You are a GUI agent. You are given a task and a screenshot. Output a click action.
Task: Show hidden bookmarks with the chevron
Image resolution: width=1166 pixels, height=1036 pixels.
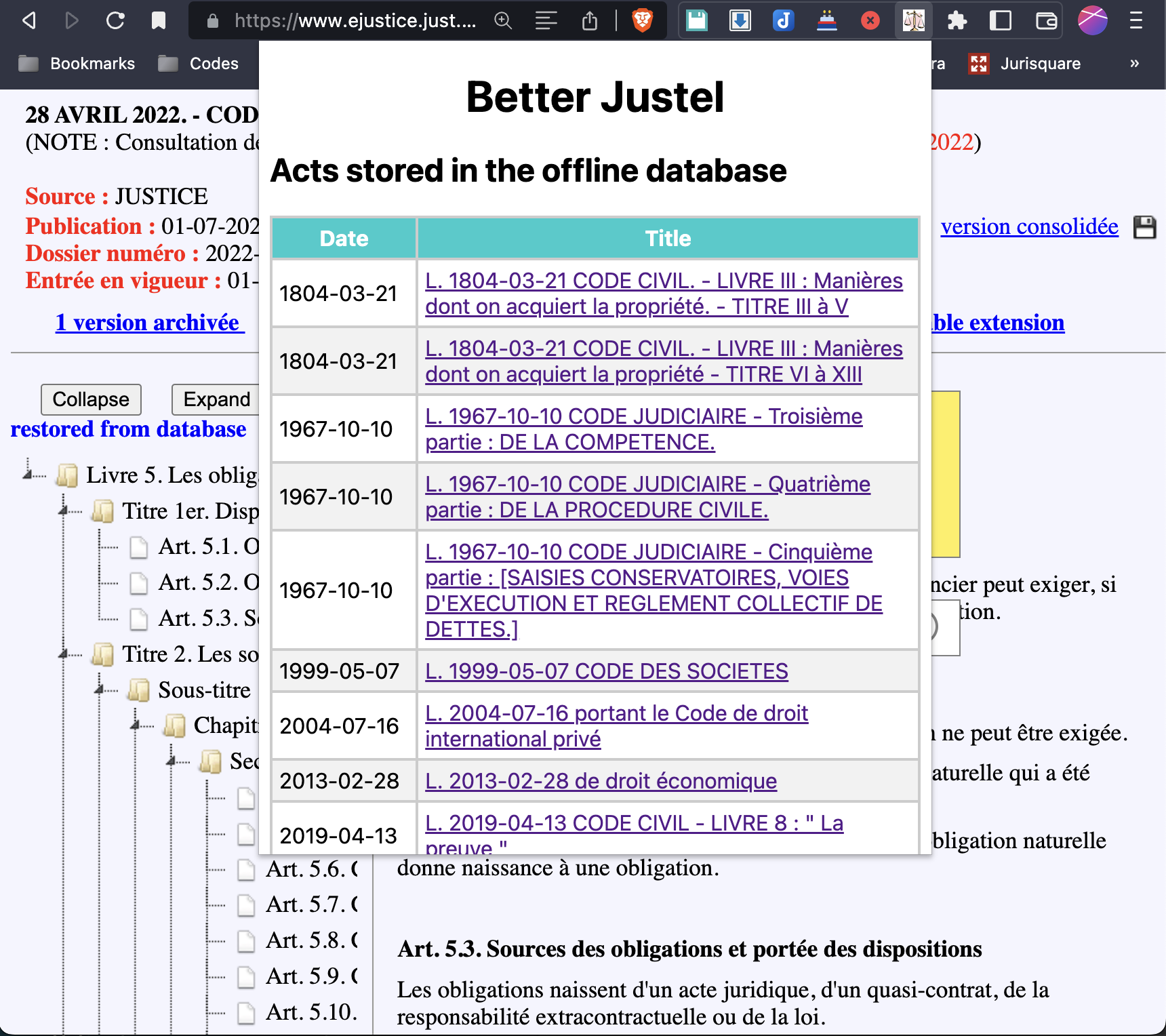click(1135, 63)
